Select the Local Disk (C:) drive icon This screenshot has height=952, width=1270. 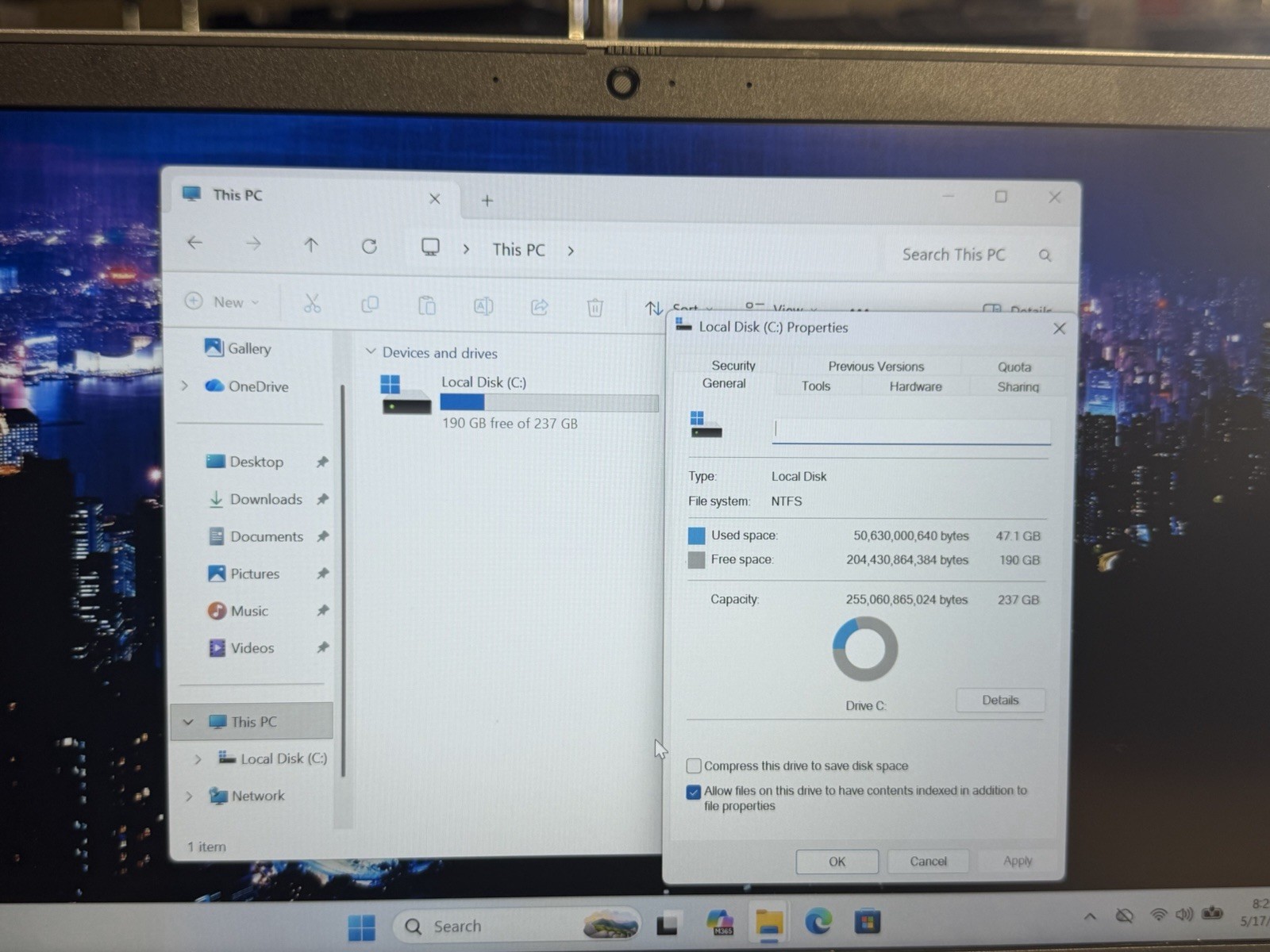click(406, 394)
